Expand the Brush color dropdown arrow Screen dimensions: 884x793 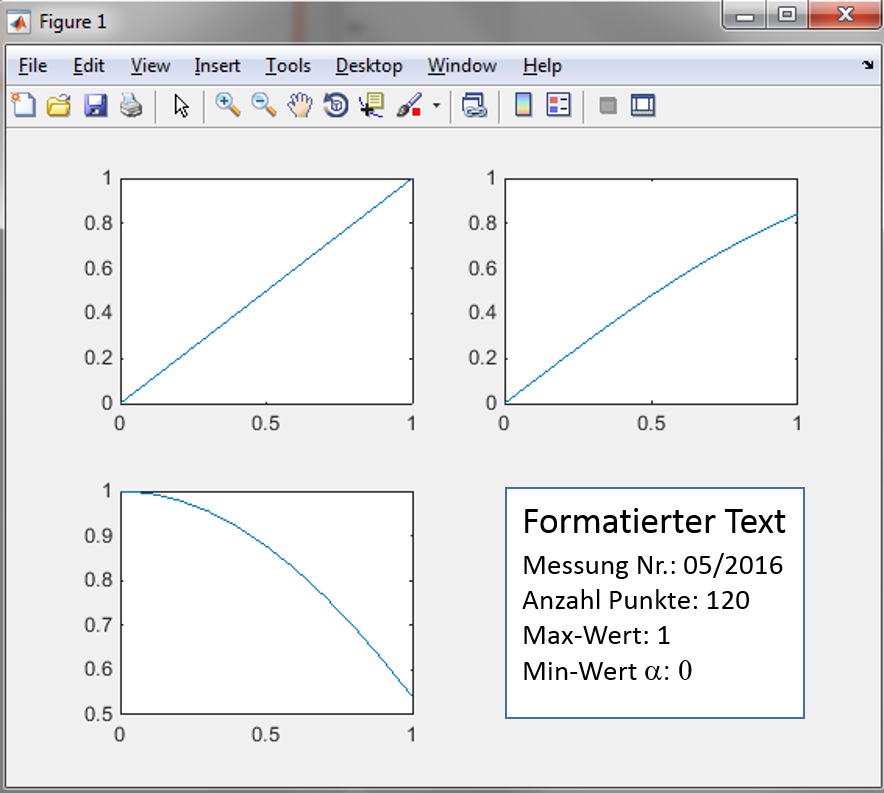[x=436, y=106]
